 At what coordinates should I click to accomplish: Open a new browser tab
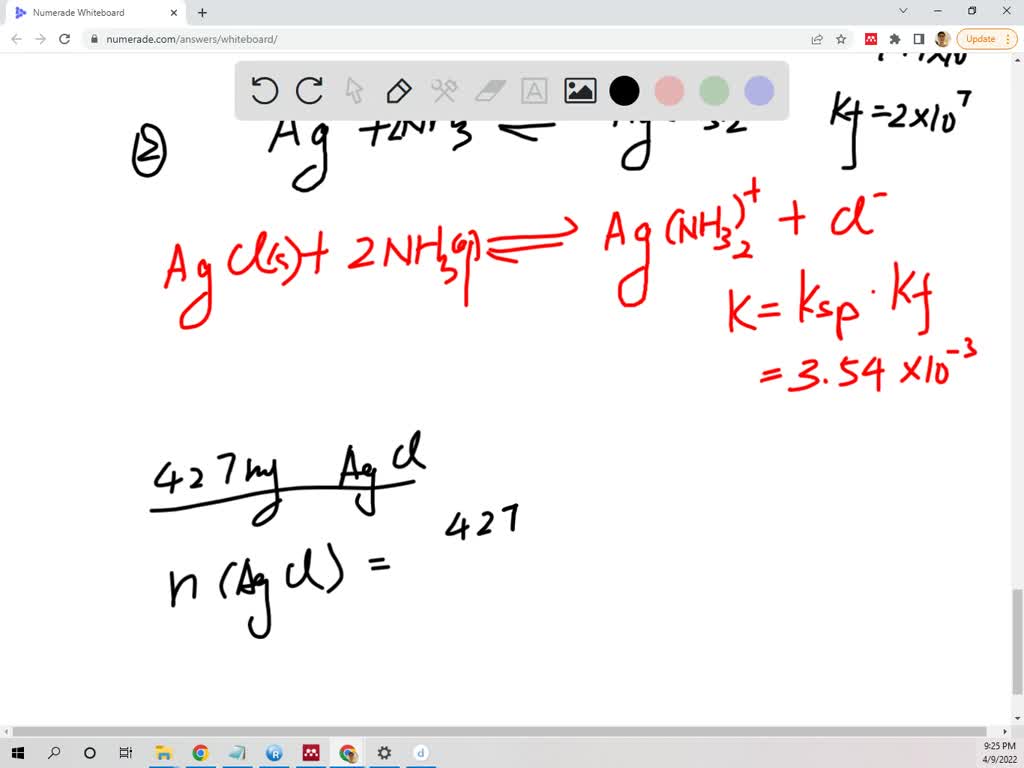click(201, 13)
